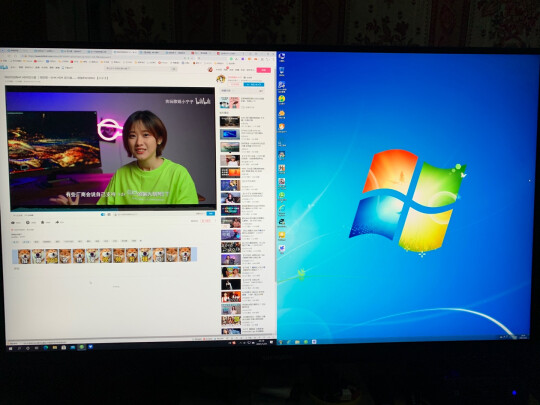
Task: Click the coin icon below the video
Action: [x=28, y=223]
